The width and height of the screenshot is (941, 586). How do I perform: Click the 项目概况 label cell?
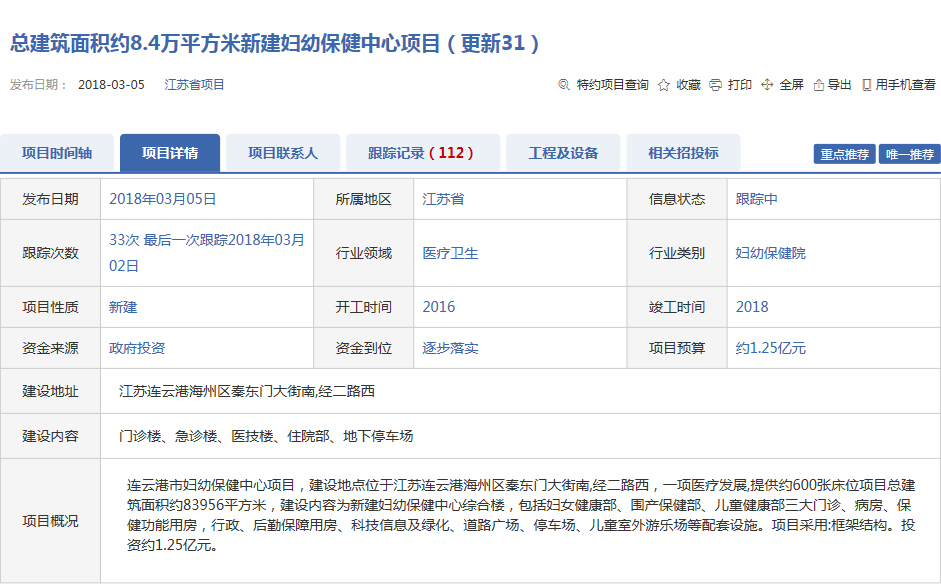pyautogui.click(x=50, y=521)
